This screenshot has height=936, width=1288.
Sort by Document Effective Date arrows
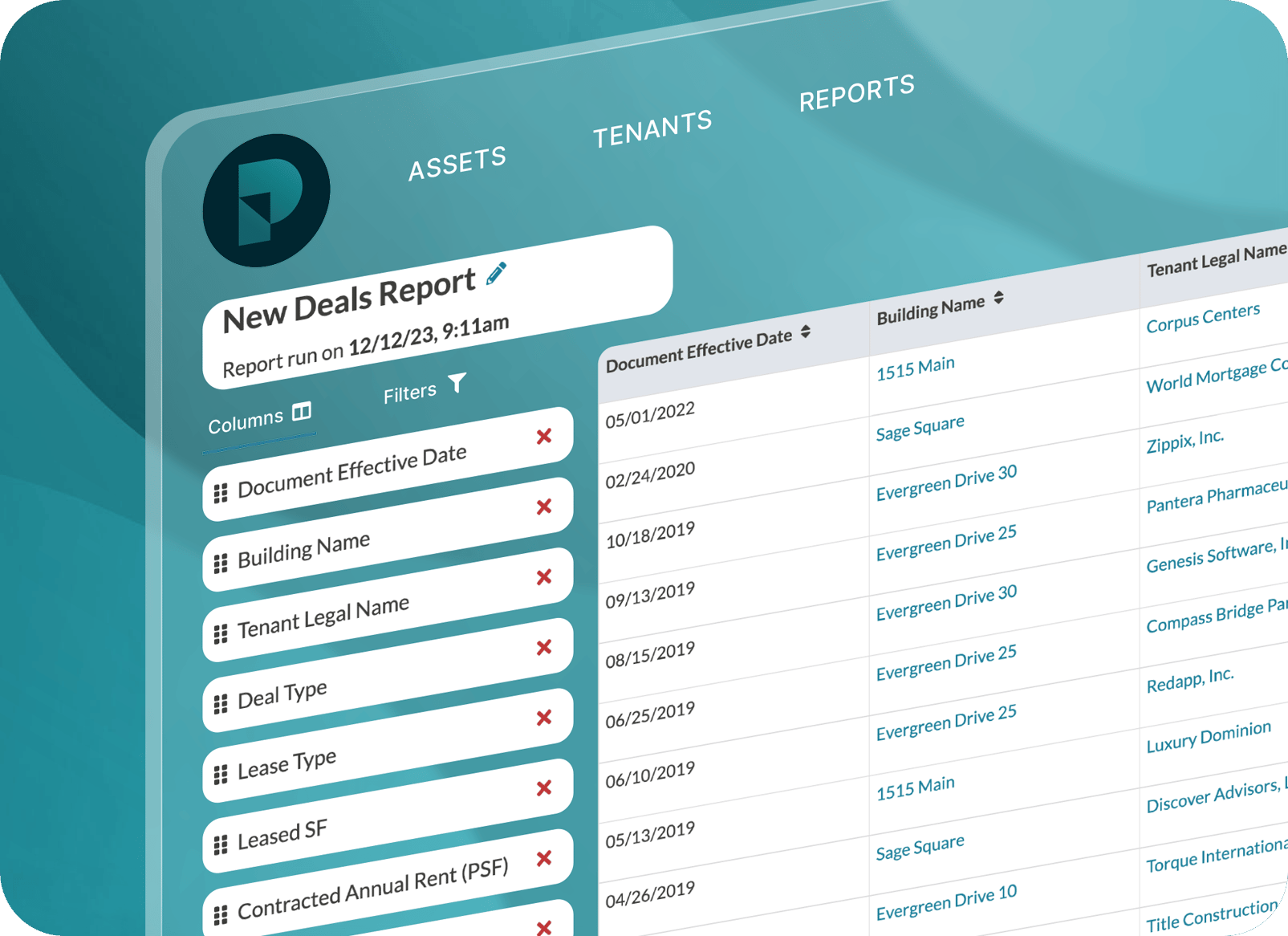point(806,332)
